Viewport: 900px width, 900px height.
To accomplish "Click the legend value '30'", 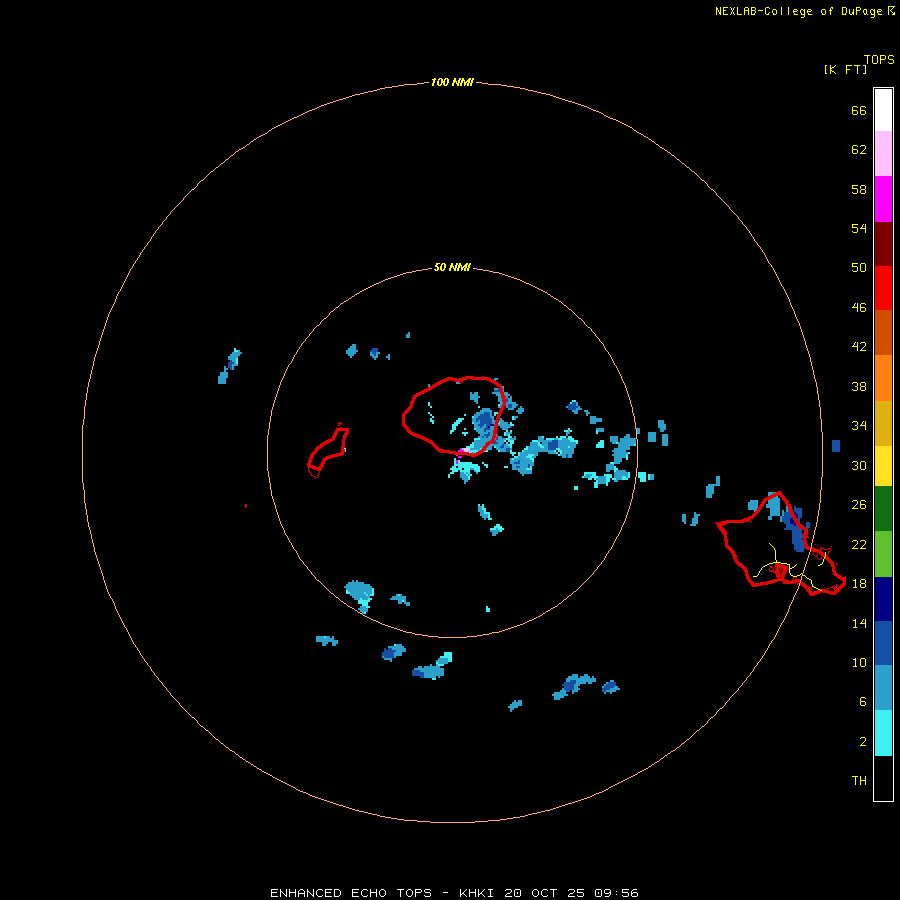I will pyautogui.click(x=859, y=465).
